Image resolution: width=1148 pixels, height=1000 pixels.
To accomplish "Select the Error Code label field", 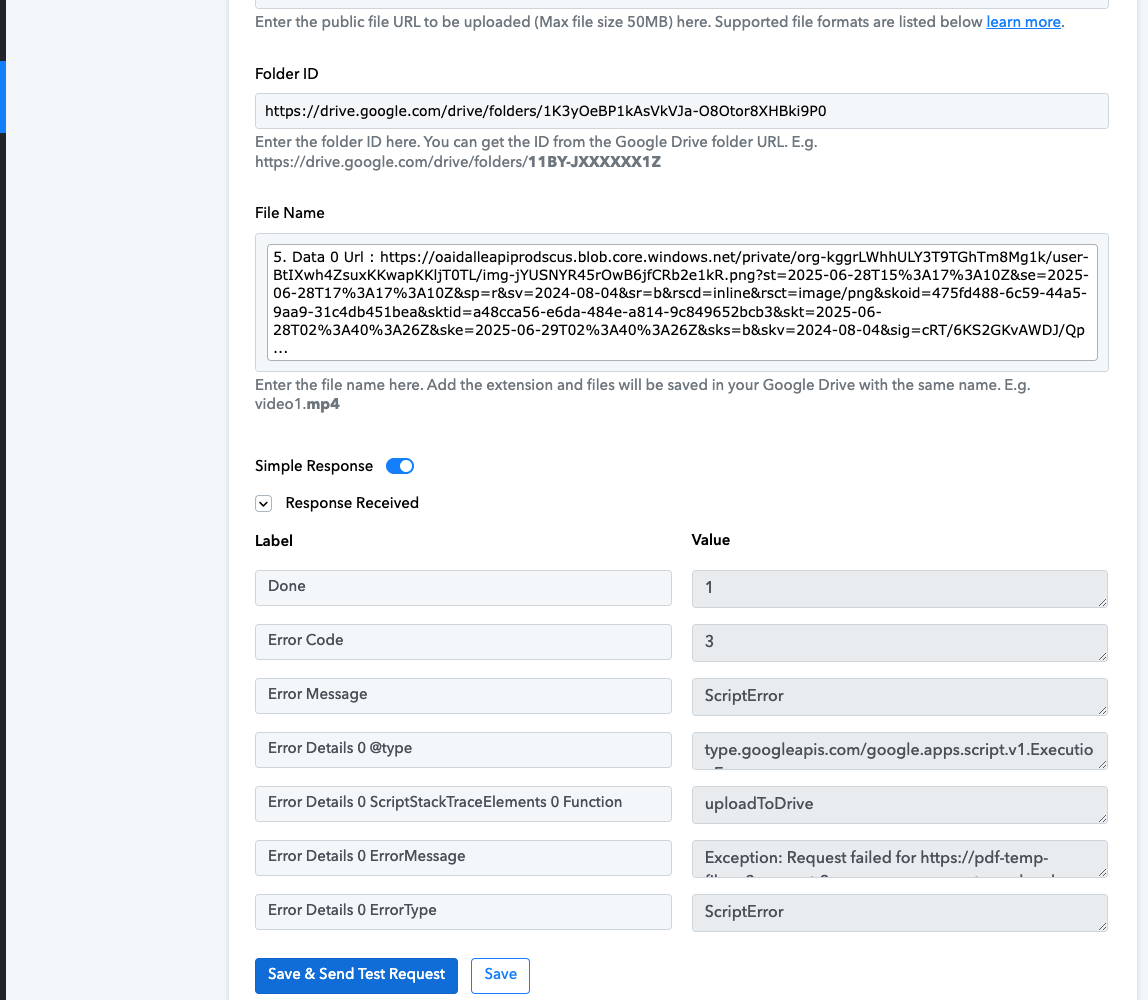I will (463, 641).
